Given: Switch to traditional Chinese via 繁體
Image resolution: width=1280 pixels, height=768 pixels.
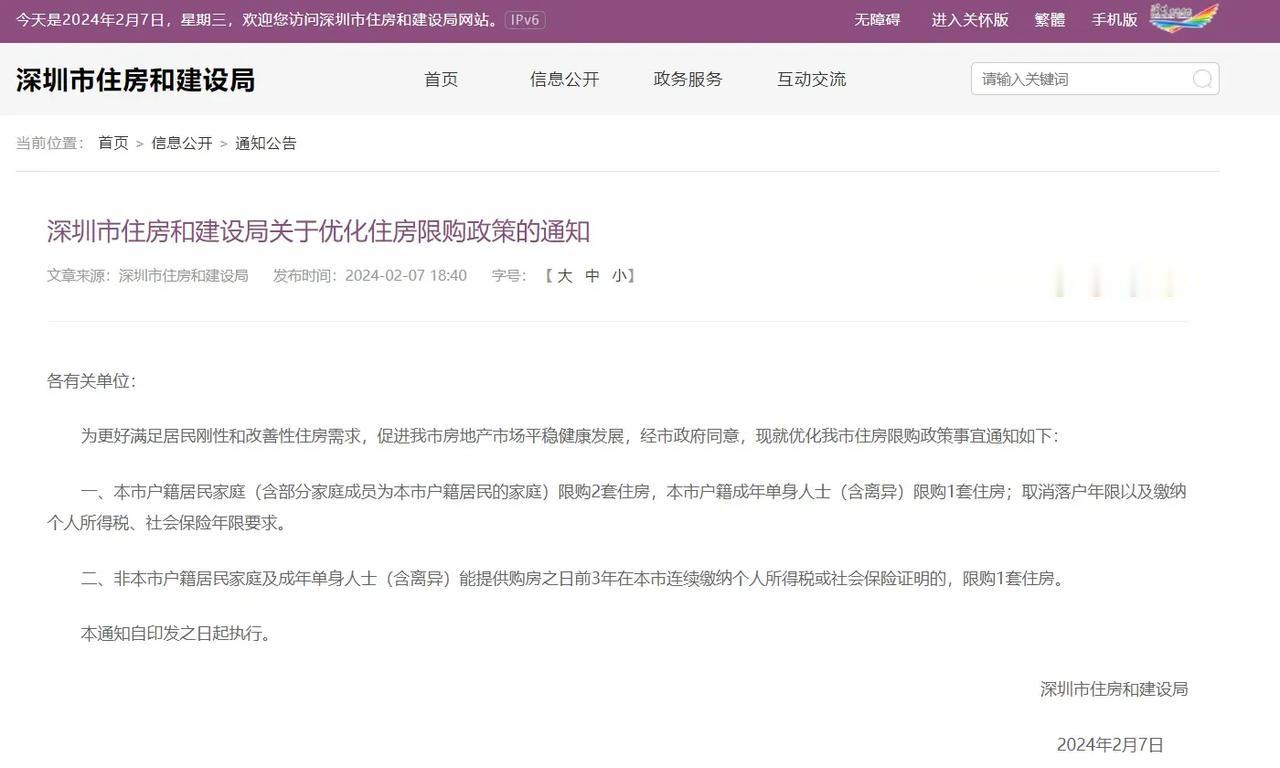Looking at the screenshot, I should pyautogui.click(x=1049, y=19).
